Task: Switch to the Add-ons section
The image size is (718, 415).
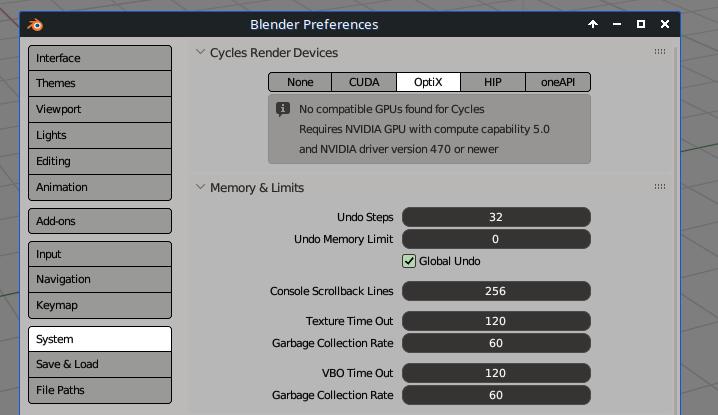Action: pos(100,221)
